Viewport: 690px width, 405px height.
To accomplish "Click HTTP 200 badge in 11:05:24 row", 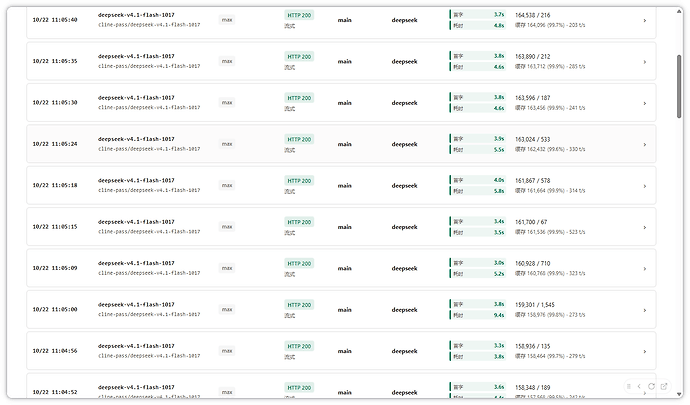I will [x=299, y=139].
